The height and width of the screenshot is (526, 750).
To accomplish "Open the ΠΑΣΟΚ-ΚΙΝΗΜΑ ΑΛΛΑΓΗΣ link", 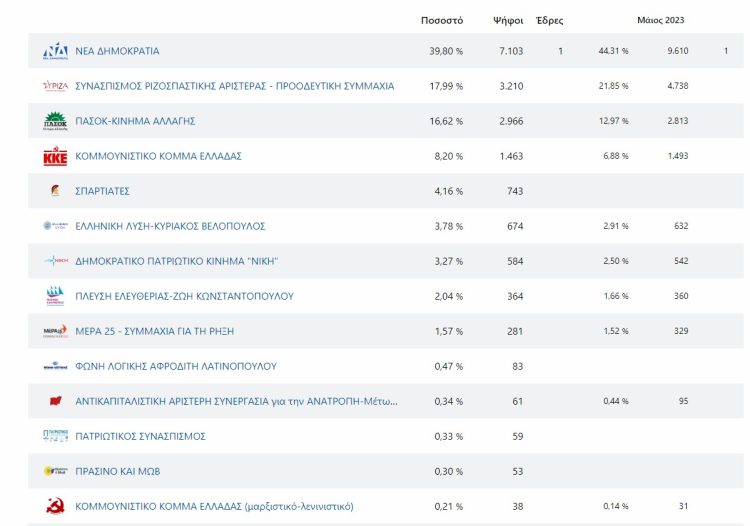I will (x=135, y=121).
